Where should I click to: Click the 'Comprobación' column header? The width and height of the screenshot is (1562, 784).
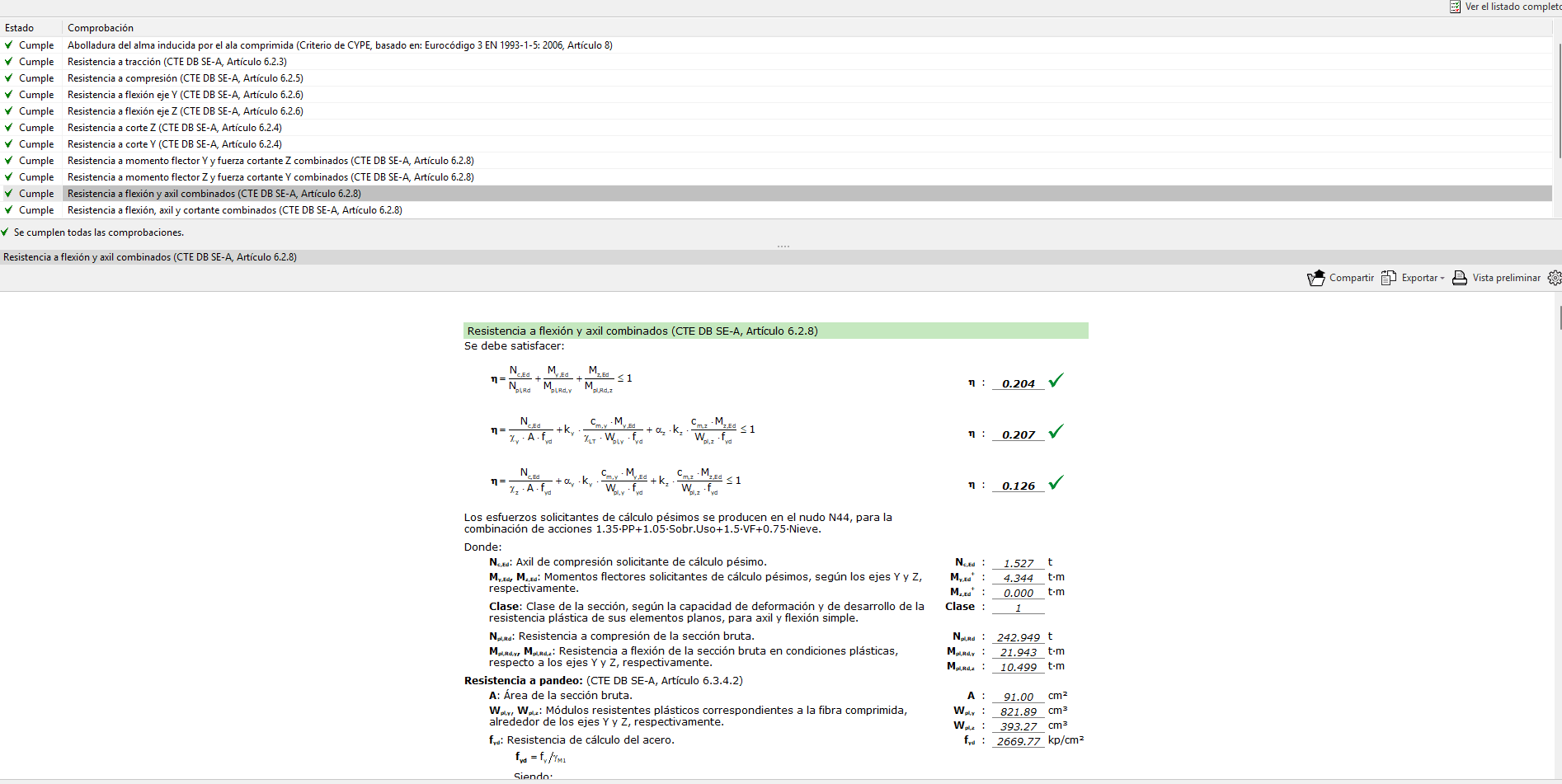tap(101, 28)
